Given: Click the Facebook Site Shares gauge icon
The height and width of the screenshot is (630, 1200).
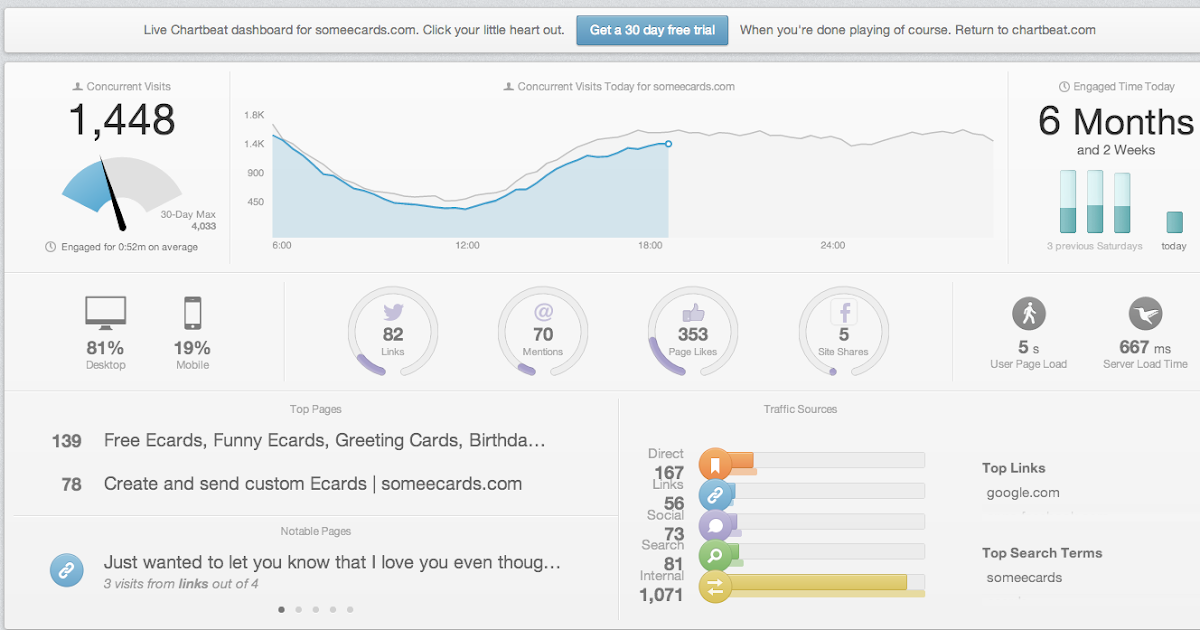Looking at the screenshot, I should pos(843,331).
